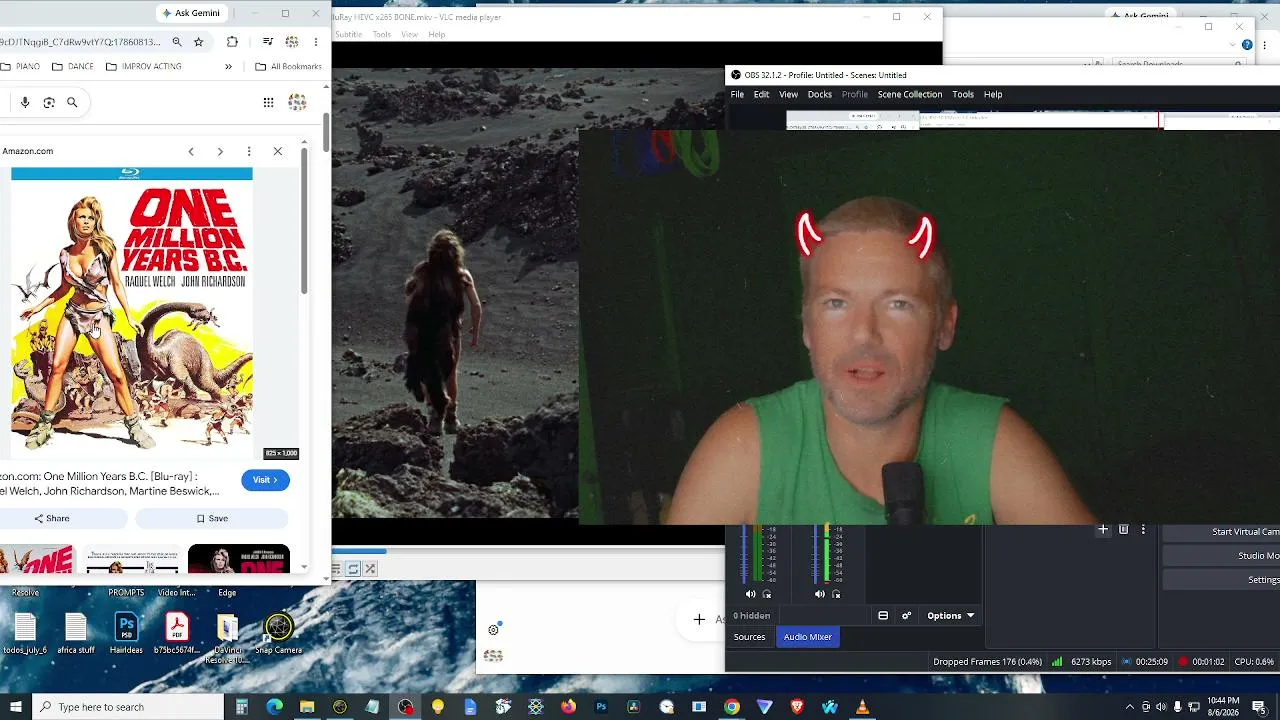Toggle VLC loop button
This screenshot has width=1280, height=720.
click(x=353, y=569)
